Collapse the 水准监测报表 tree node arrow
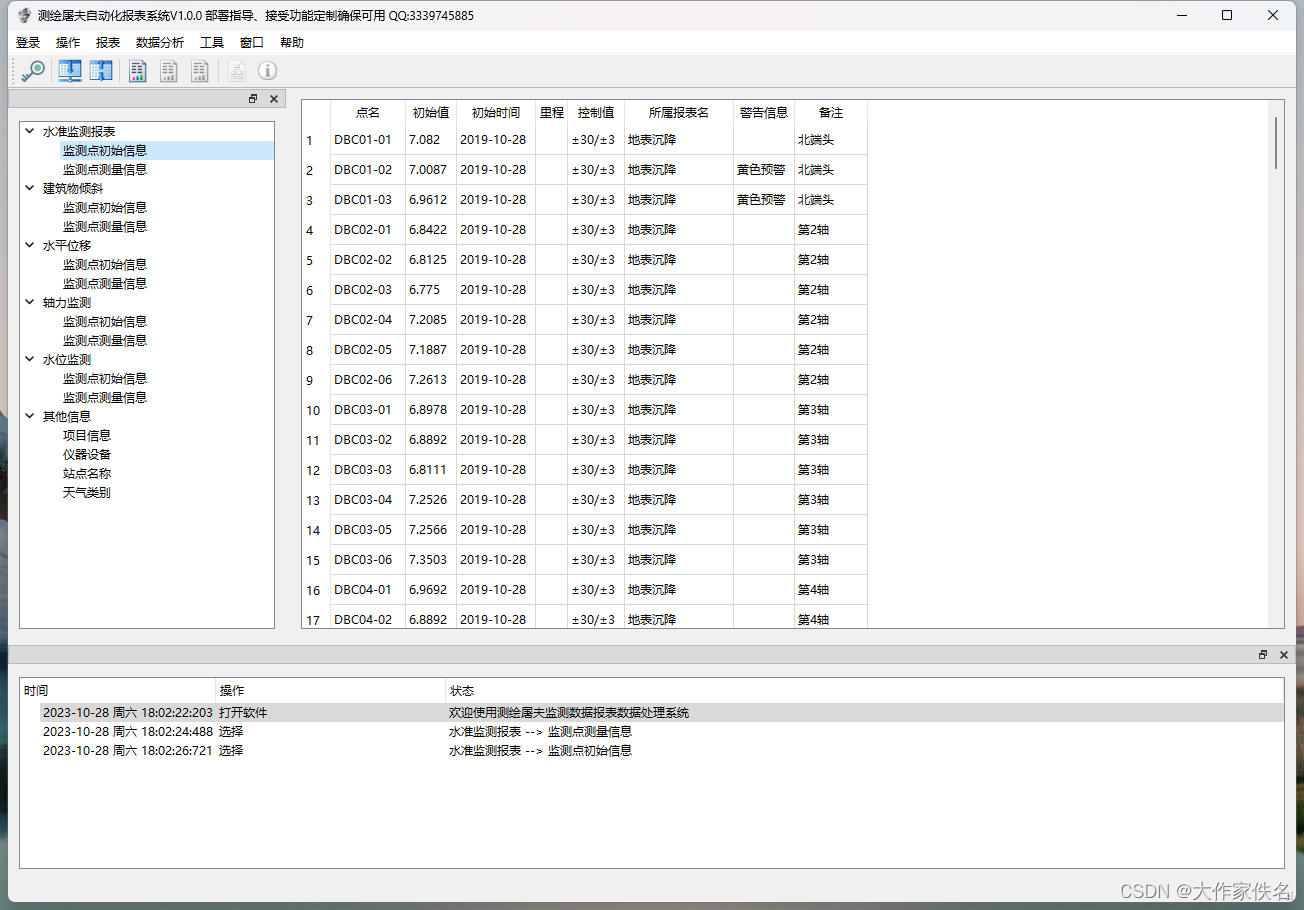This screenshot has width=1304, height=910. click(x=30, y=131)
